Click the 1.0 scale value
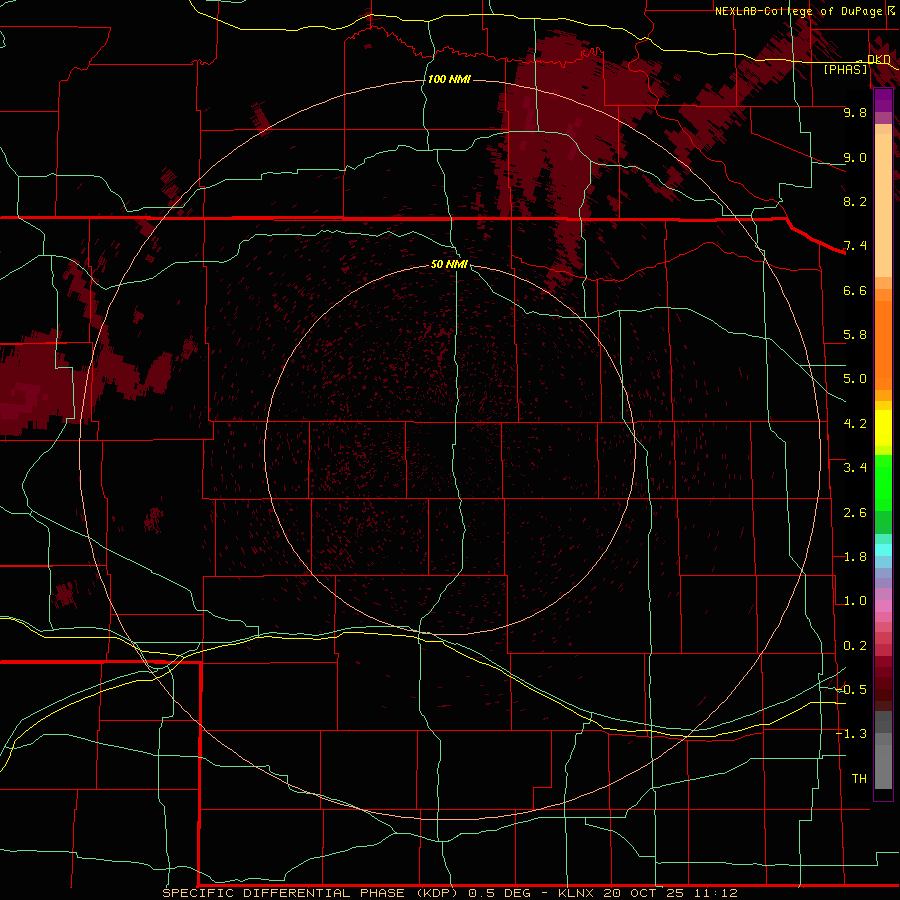This screenshot has height=900, width=900. coord(855,601)
